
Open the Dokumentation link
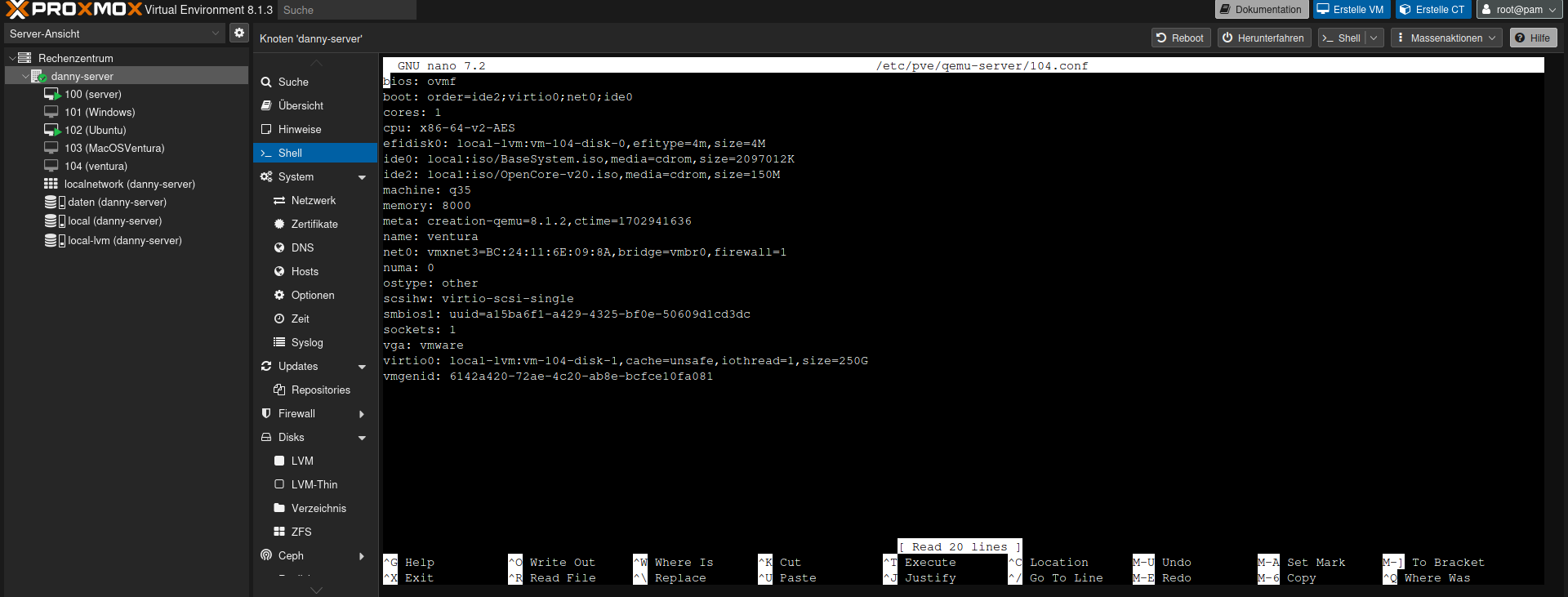(1262, 10)
